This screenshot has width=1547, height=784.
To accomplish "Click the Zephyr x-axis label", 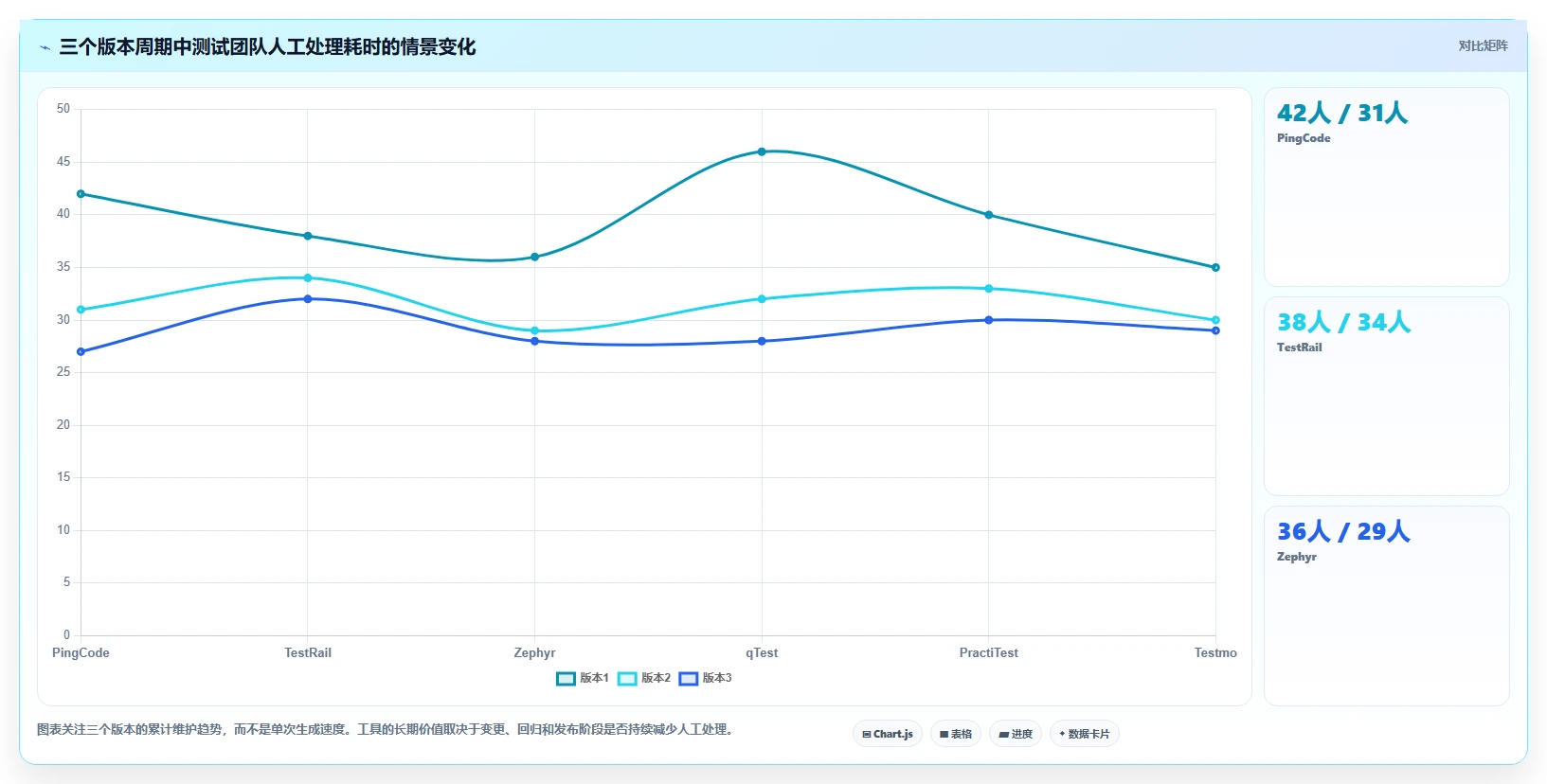I will pos(534,653).
